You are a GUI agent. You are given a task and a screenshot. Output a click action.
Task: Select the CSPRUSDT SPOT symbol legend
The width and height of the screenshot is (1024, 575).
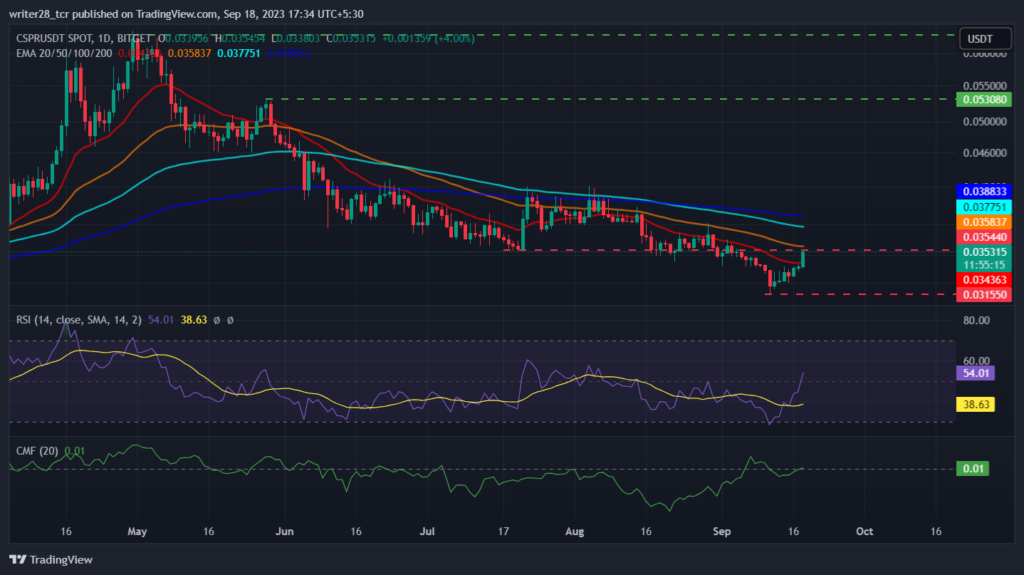pos(84,39)
